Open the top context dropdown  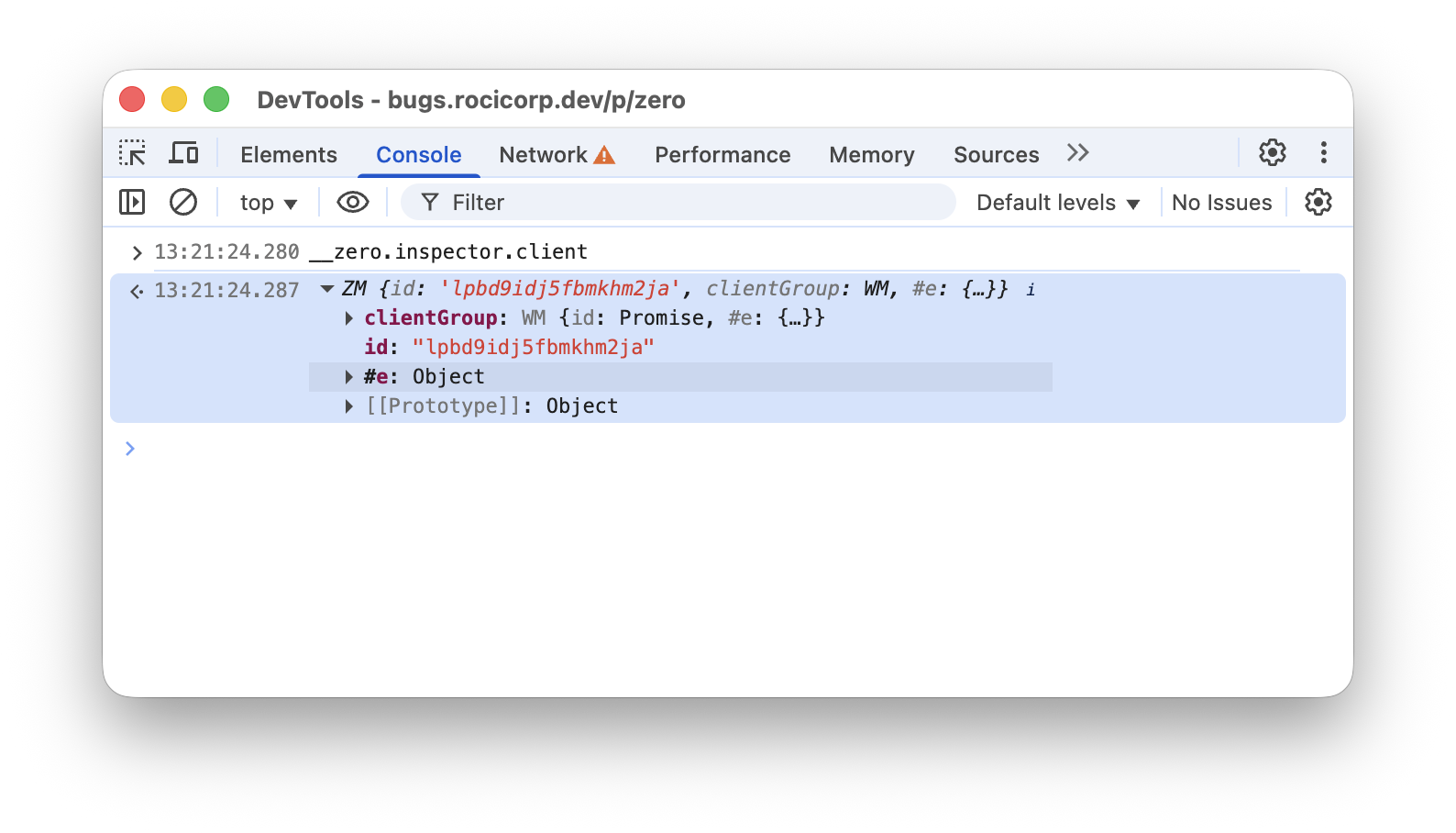click(x=268, y=203)
